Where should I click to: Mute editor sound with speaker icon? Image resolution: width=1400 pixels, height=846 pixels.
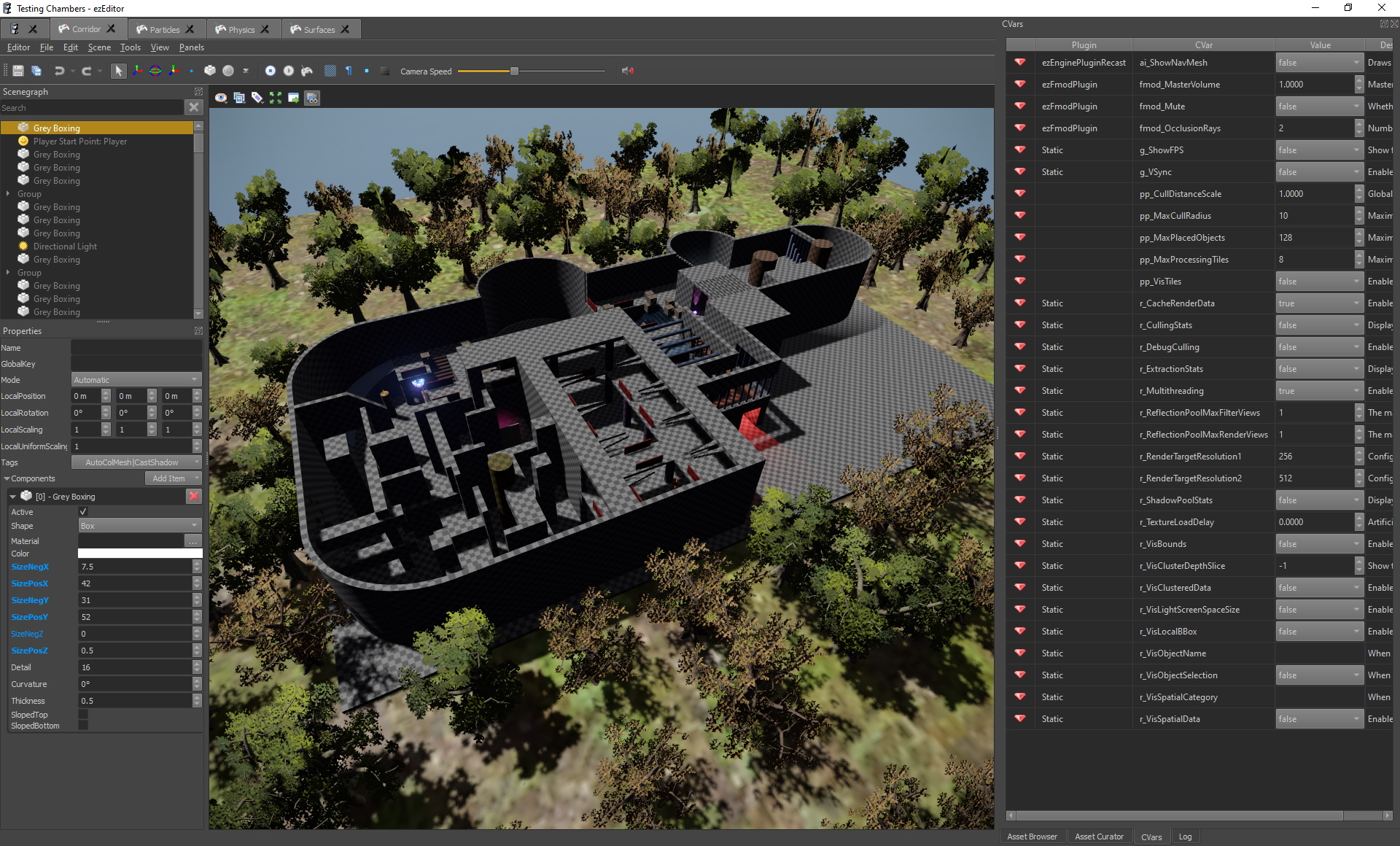pyautogui.click(x=627, y=71)
